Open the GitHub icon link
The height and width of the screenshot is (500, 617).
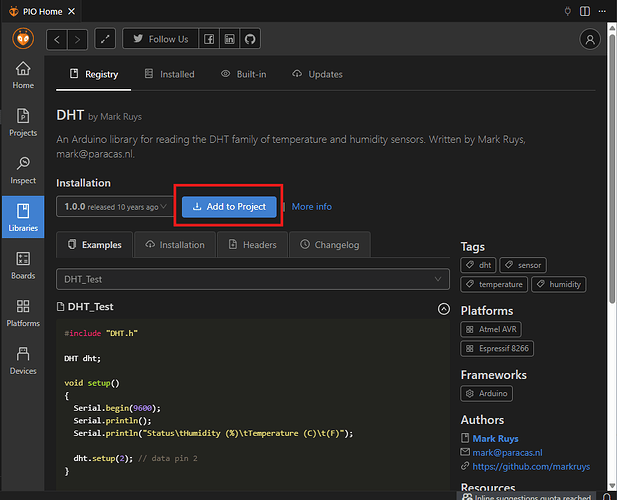pos(250,39)
